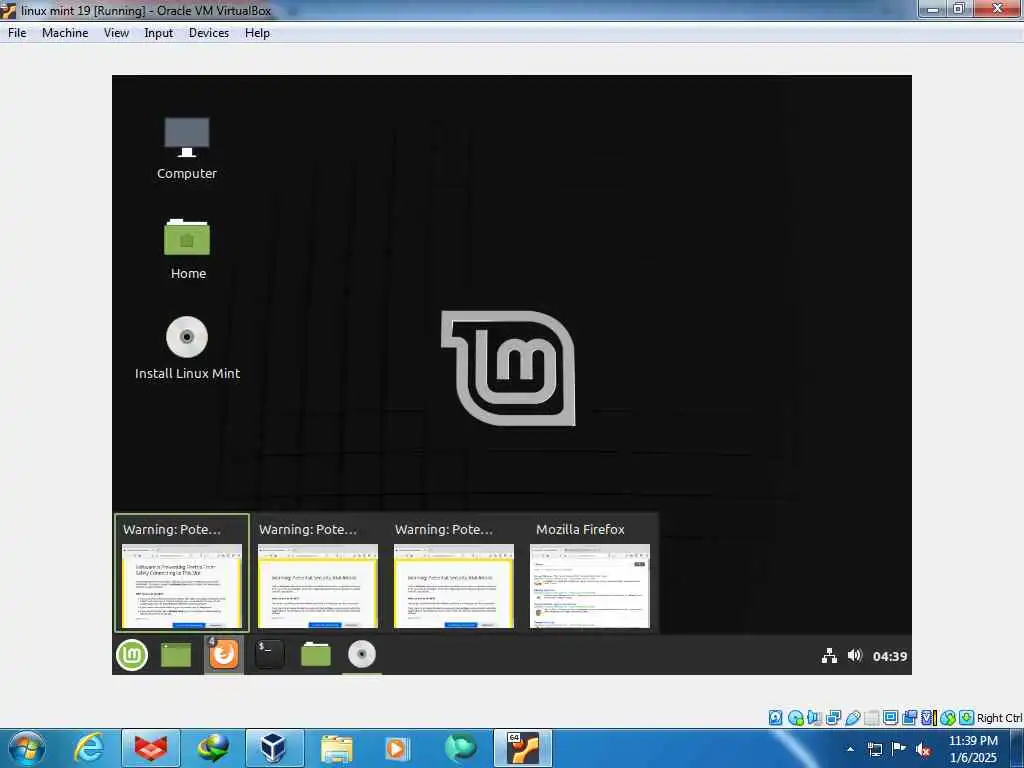Click the CPU virtualization indicator in VirtualBox status bar
1024x768 pixels.
[929, 718]
